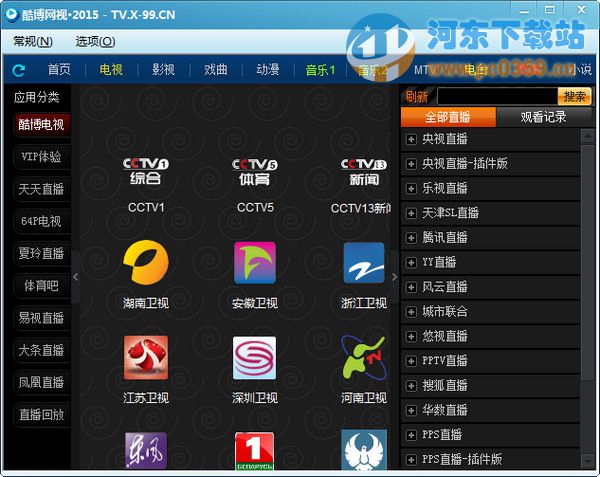Collapse the left sidebar with arrow handle
Image resolution: width=600 pixels, height=477 pixels.
76,277
